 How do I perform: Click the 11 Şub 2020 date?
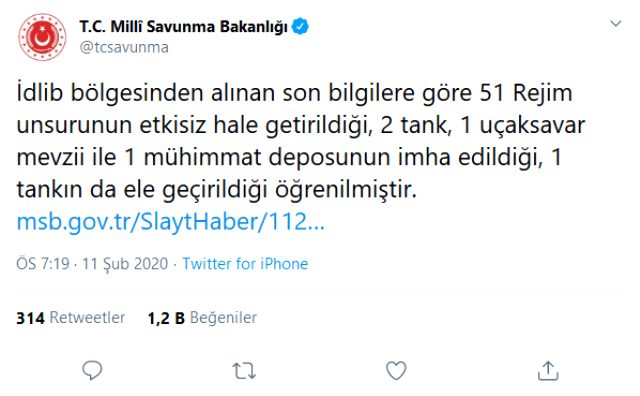(125, 264)
